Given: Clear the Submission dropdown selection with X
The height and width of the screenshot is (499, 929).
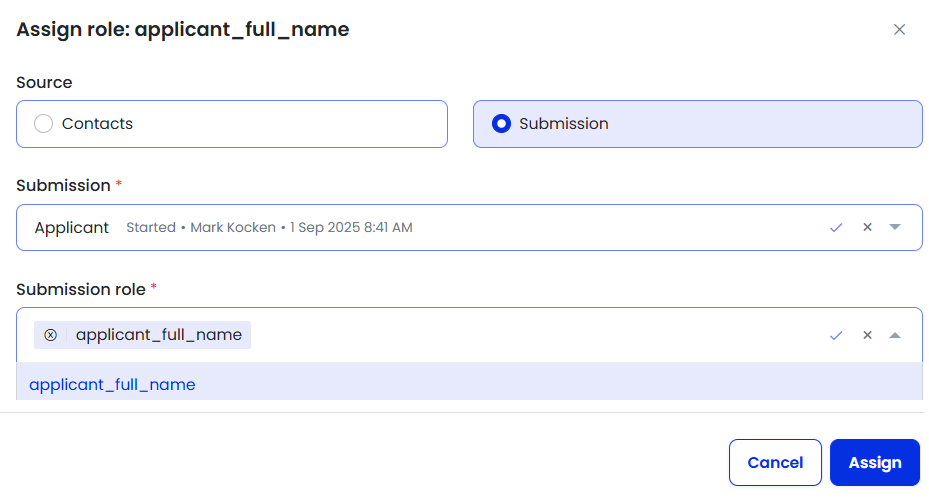Looking at the screenshot, I should pos(867,228).
